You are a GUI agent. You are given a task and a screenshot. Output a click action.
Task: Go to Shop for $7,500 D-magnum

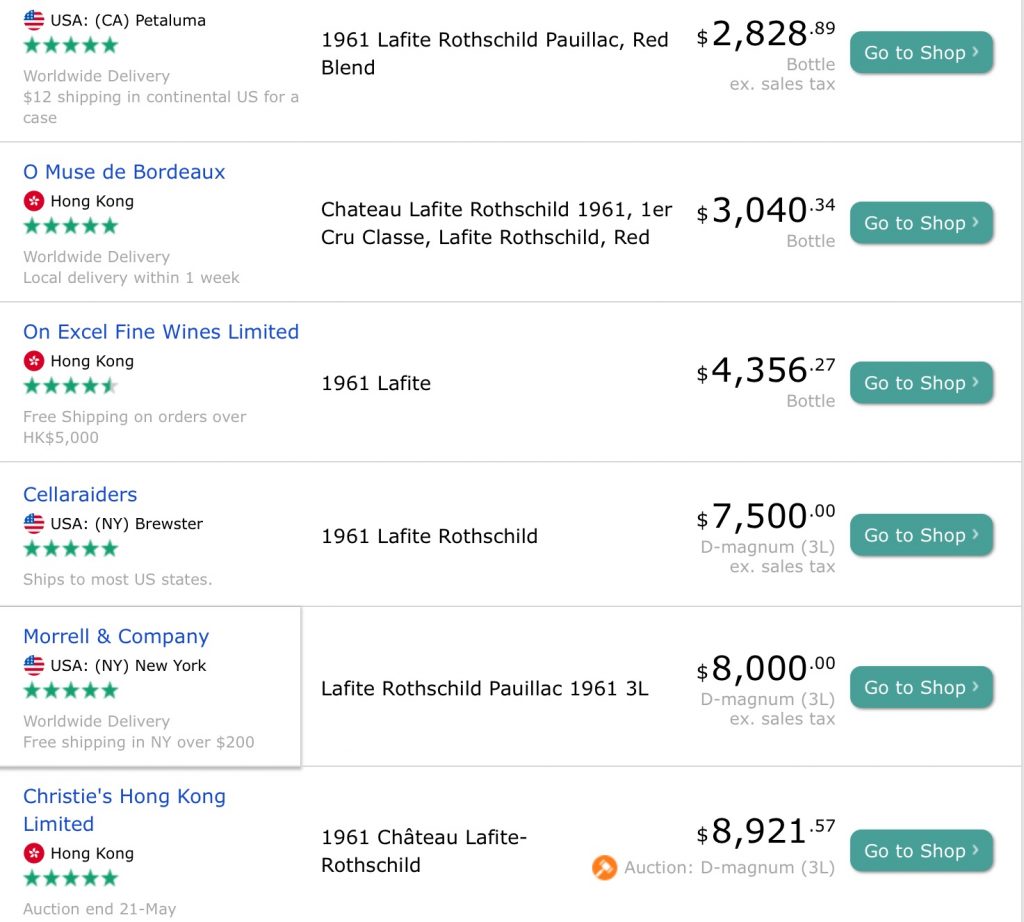pos(921,535)
